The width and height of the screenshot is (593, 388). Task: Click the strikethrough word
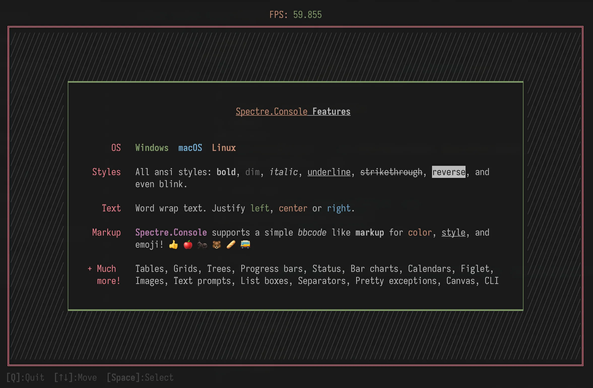(391, 172)
